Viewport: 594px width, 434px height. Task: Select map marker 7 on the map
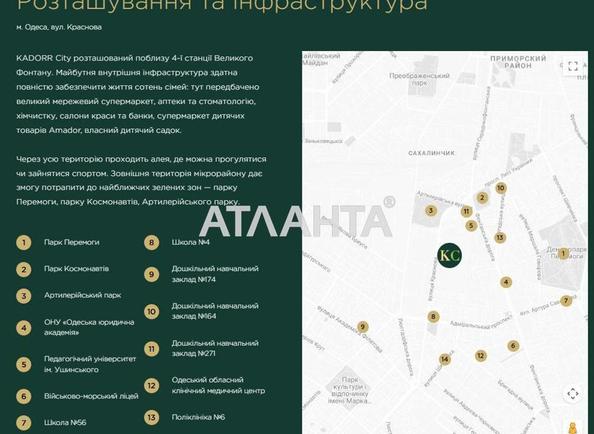click(566, 301)
